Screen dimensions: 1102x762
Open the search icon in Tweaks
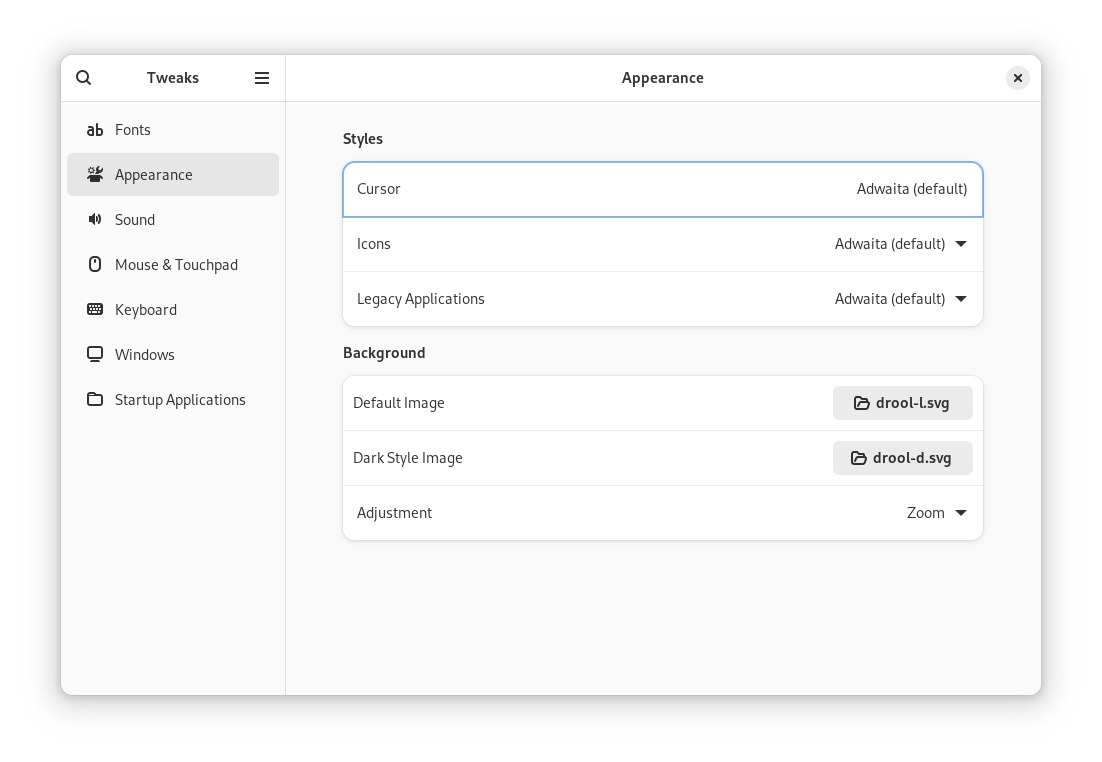tap(84, 78)
